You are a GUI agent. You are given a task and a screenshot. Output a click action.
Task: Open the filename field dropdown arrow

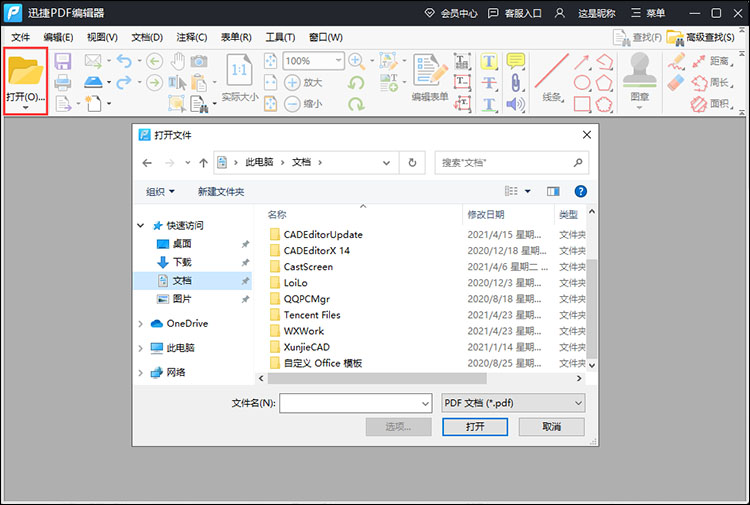(x=425, y=404)
